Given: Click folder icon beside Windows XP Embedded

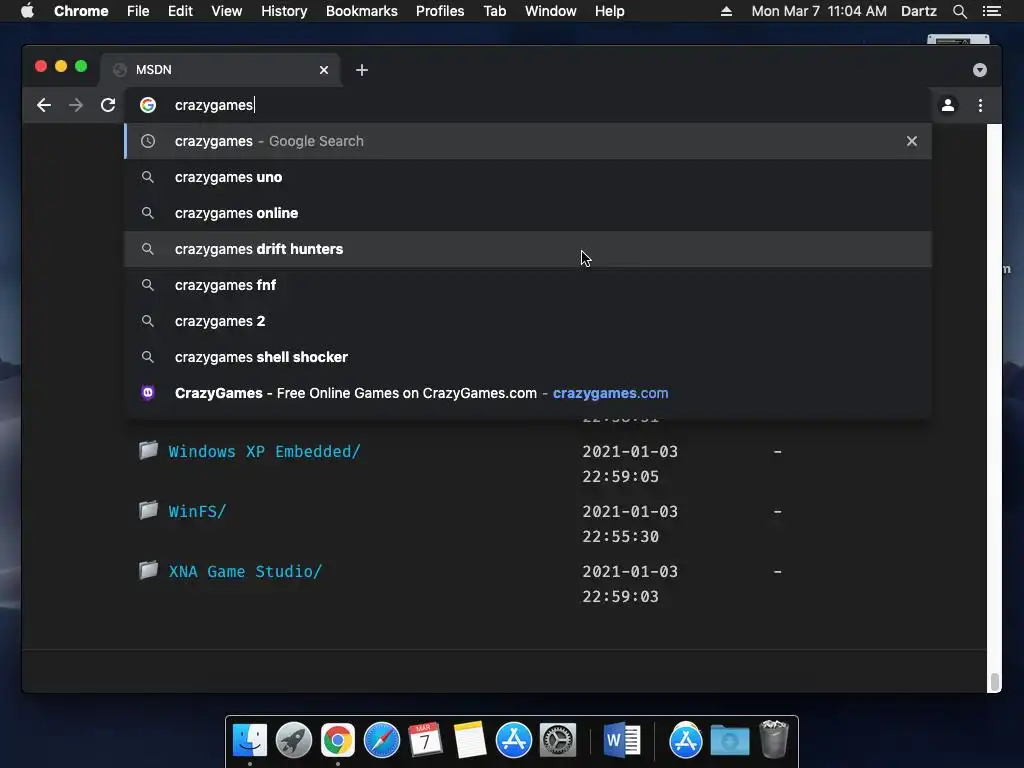Looking at the screenshot, I should (x=149, y=450).
